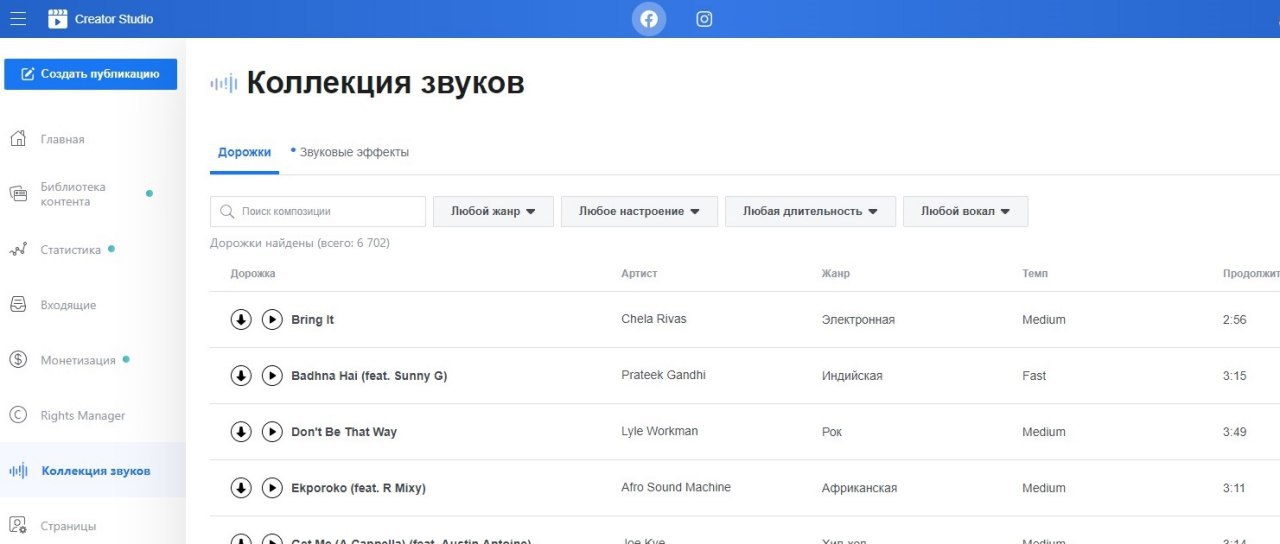1280x544 pixels.
Task: Click the Creator Studio logo icon
Action: [58, 19]
